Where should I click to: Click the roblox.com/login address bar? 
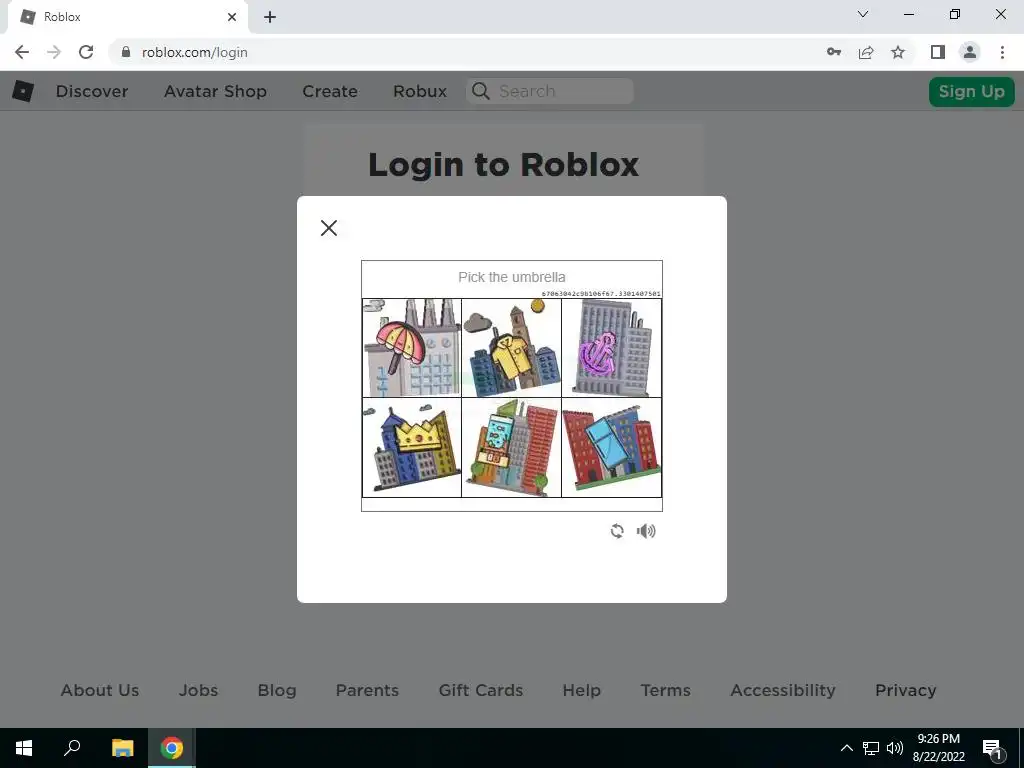(x=195, y=52)
